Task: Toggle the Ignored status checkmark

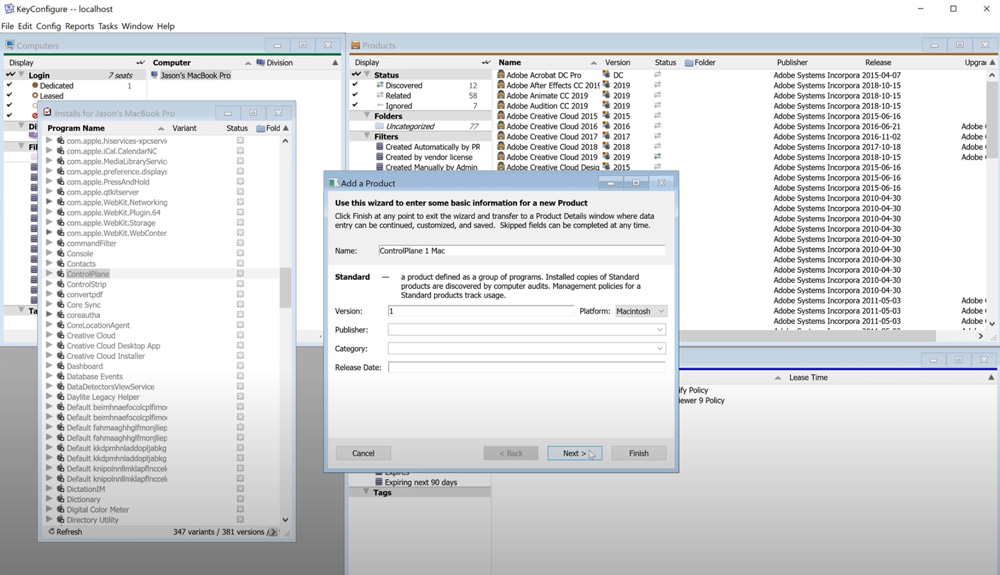Action: tap(355, 105)
